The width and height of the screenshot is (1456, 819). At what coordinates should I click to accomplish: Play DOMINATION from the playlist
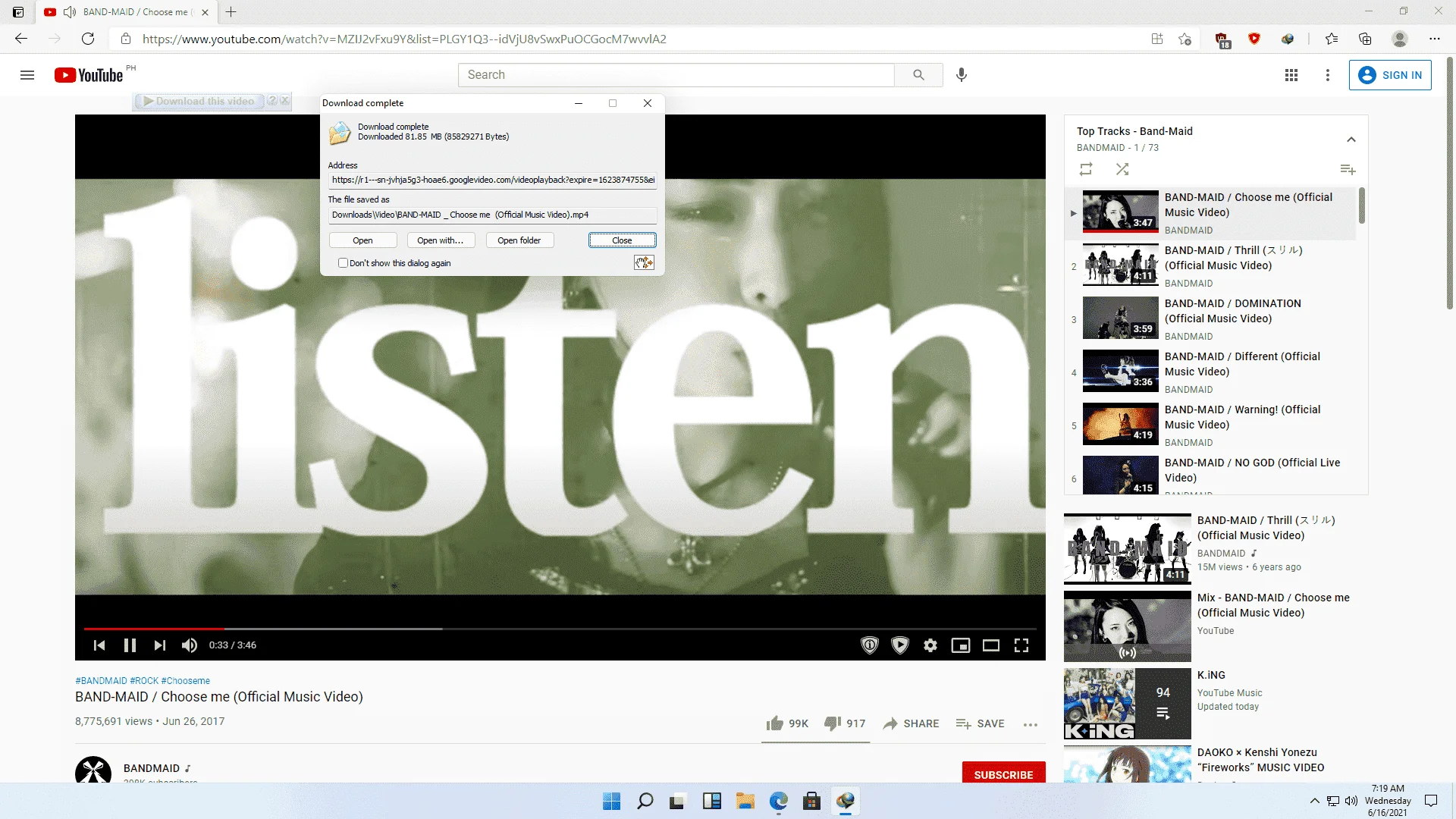coord(1210,319)
